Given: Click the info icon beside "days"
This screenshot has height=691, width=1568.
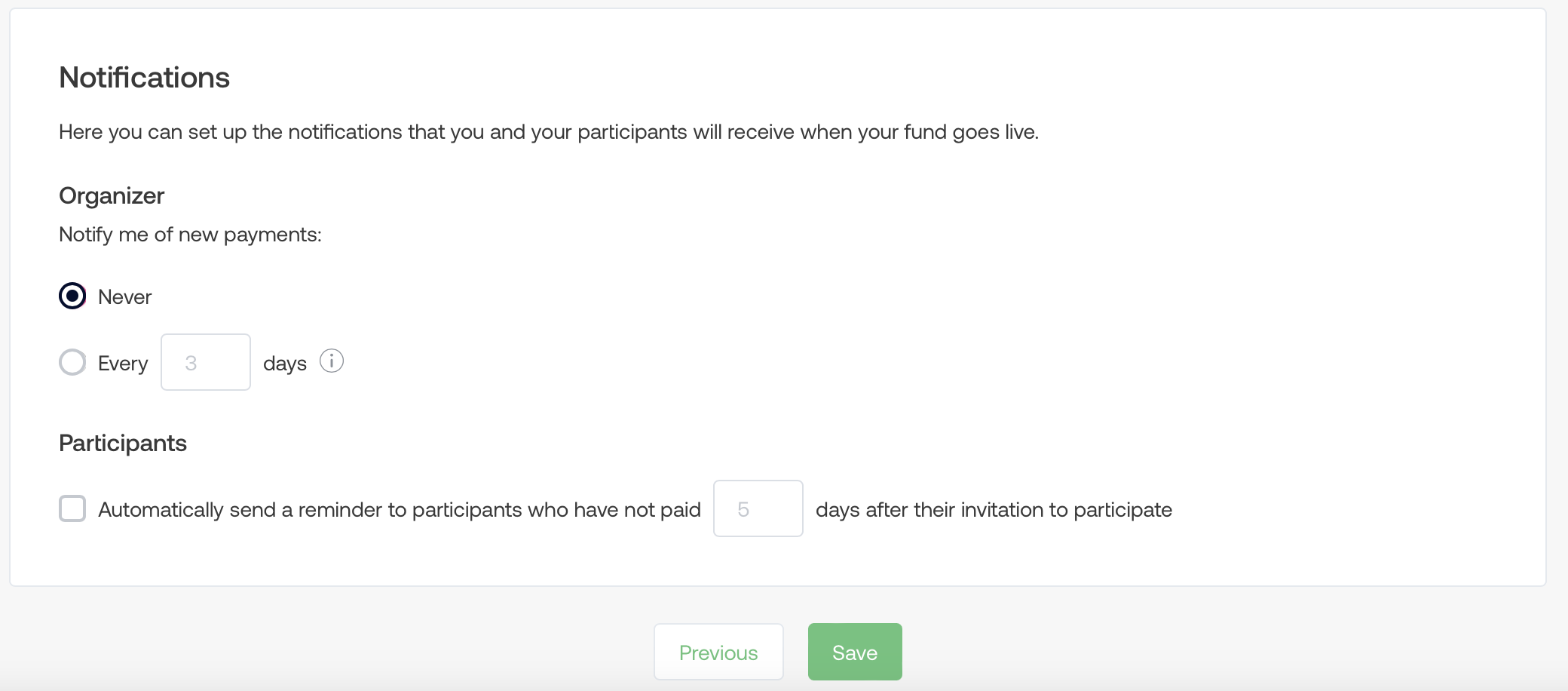Looking at the screenshot, I should (x=332, y=361).
